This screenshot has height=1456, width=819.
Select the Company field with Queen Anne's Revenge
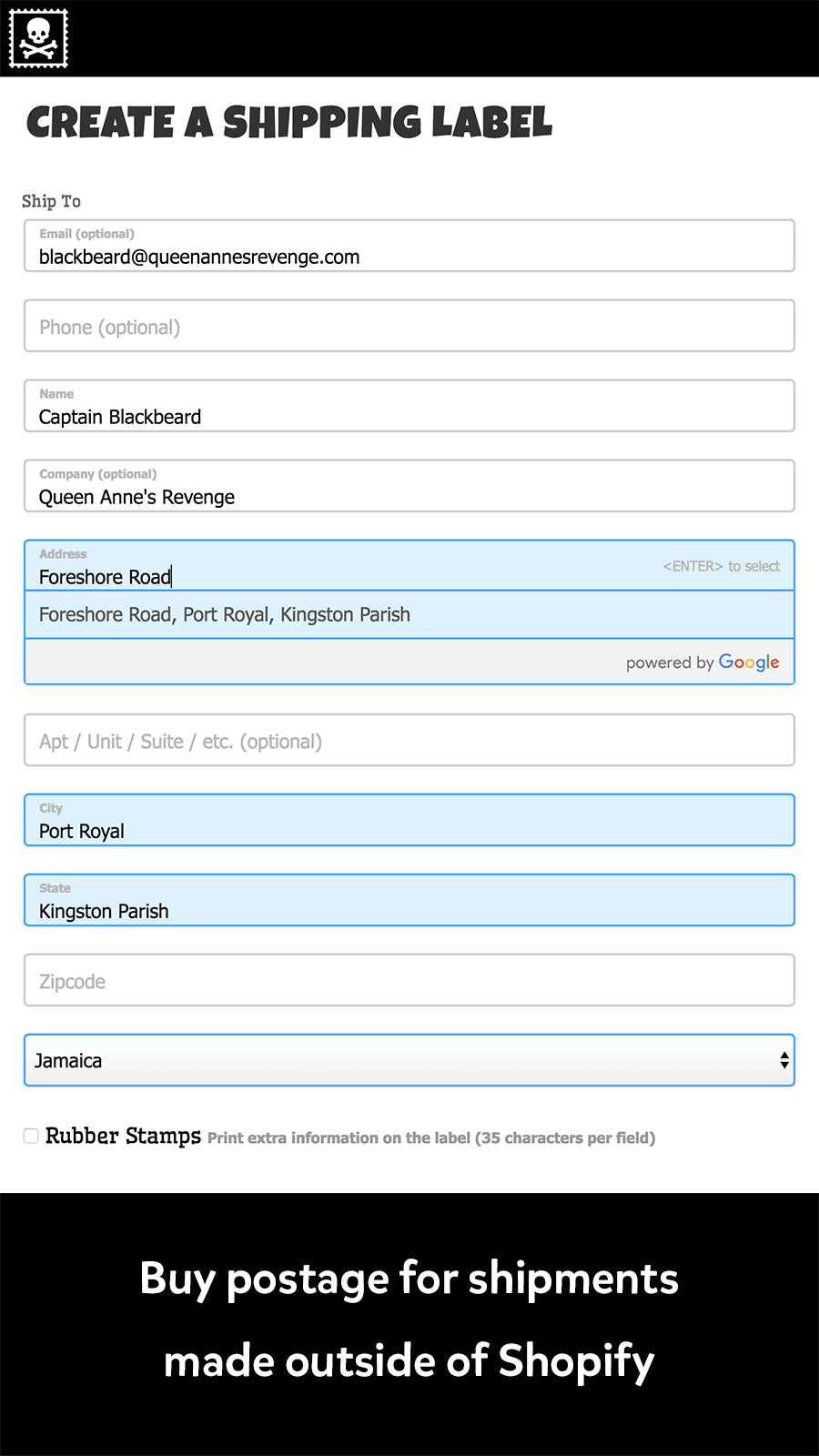click(x=409, y=487)
